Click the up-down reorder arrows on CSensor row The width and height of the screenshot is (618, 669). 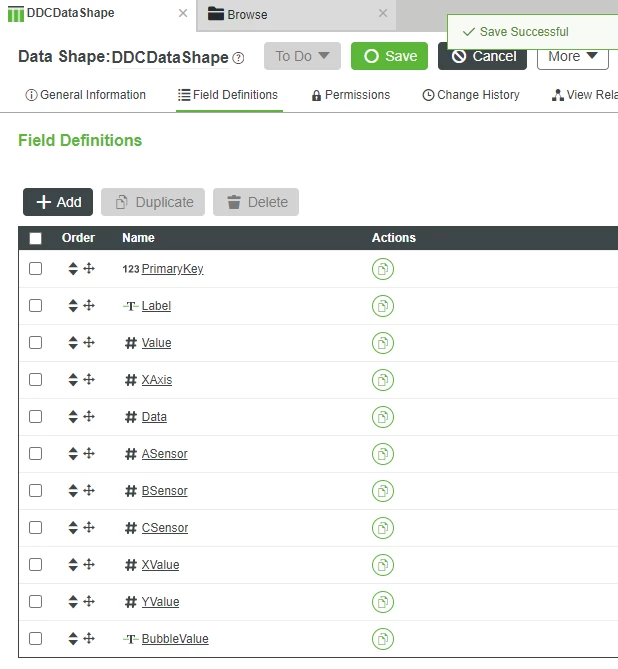[x=73, y=528]
